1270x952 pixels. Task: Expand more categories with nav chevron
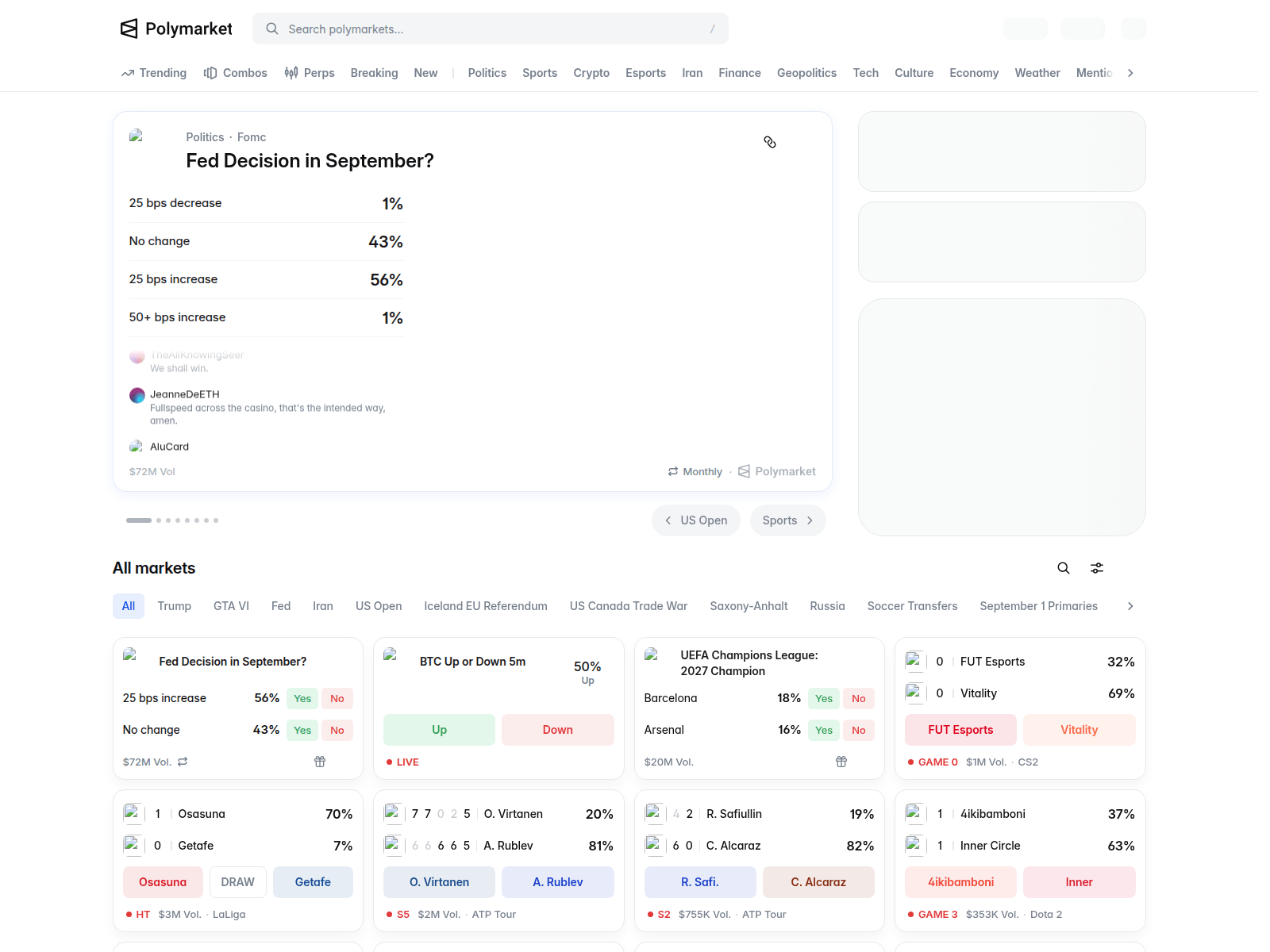(x=1130, y=73)
